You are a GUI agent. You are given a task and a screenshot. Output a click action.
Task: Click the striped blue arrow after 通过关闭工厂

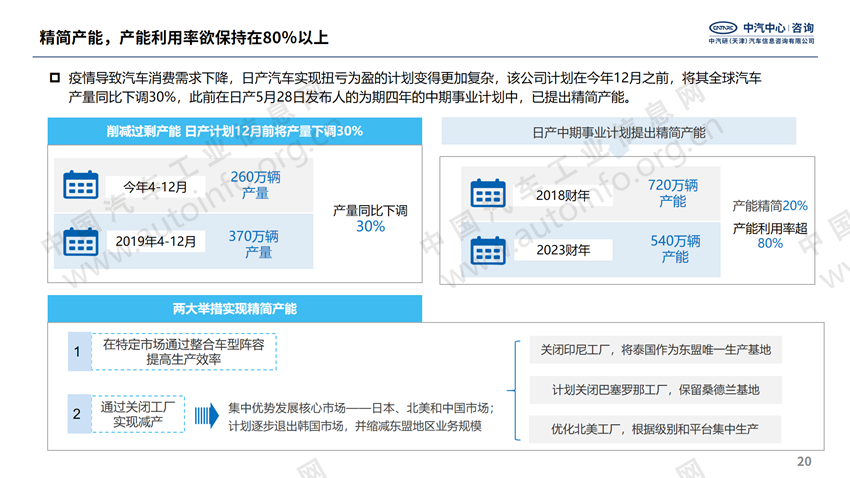click(207, 416)
